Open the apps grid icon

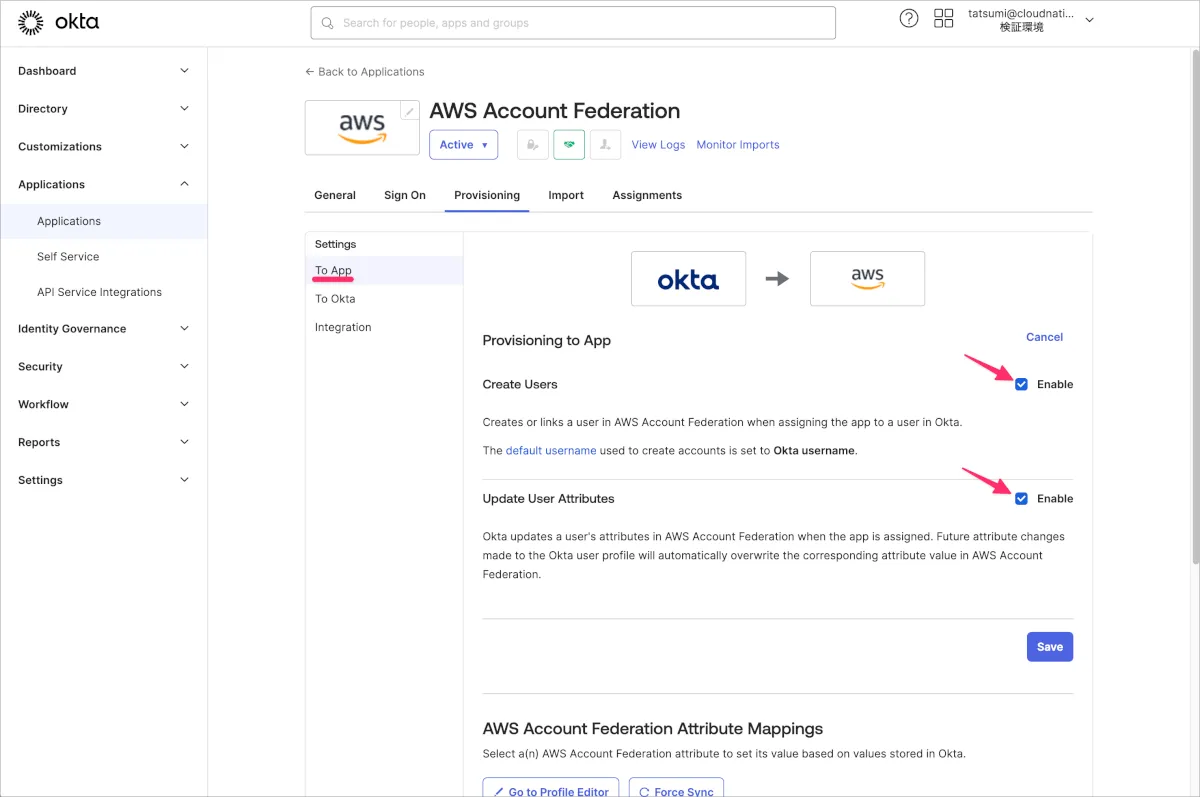[x=943, y=18]
